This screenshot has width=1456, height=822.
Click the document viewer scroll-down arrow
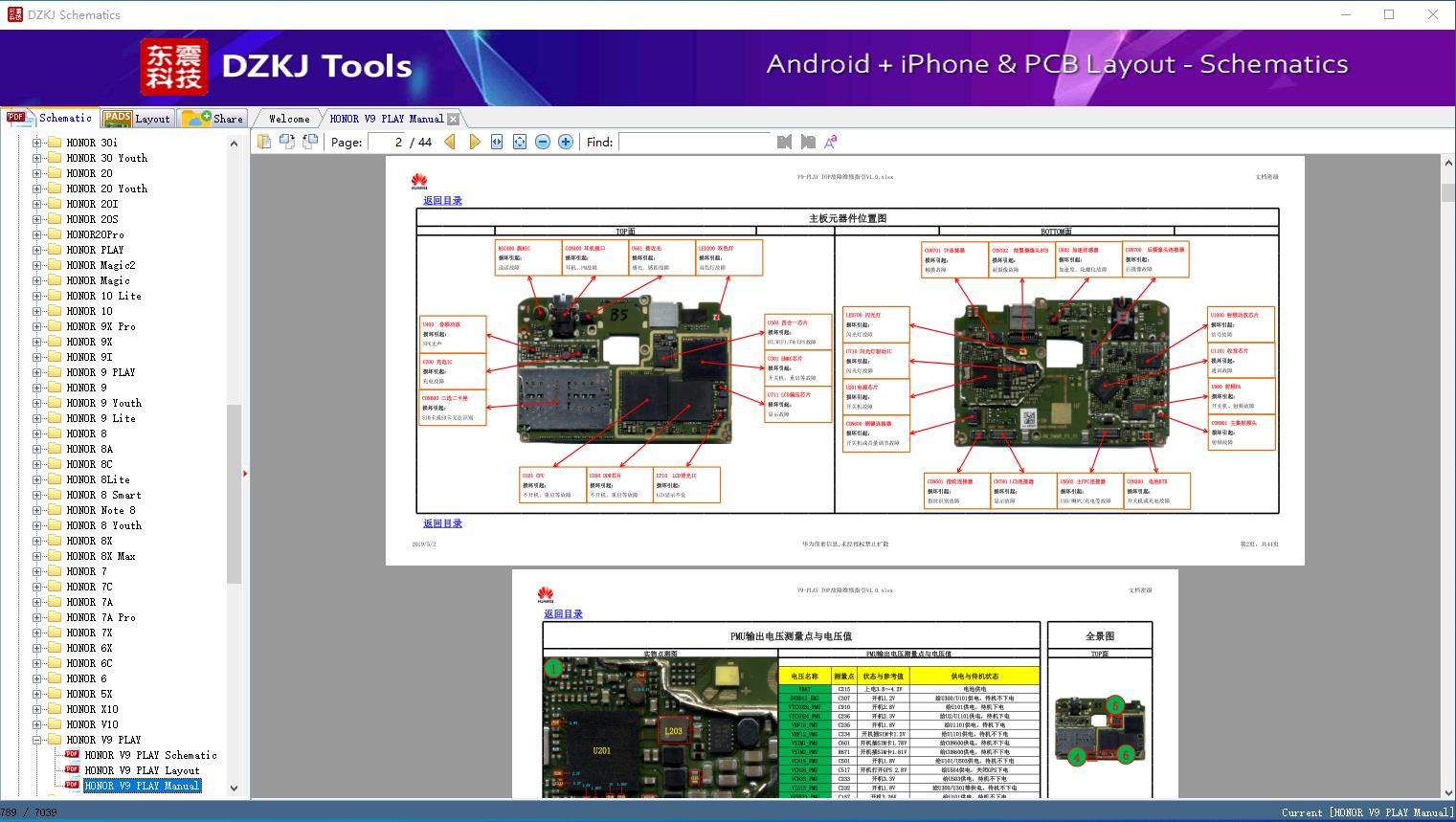[x=1447, y=790]
